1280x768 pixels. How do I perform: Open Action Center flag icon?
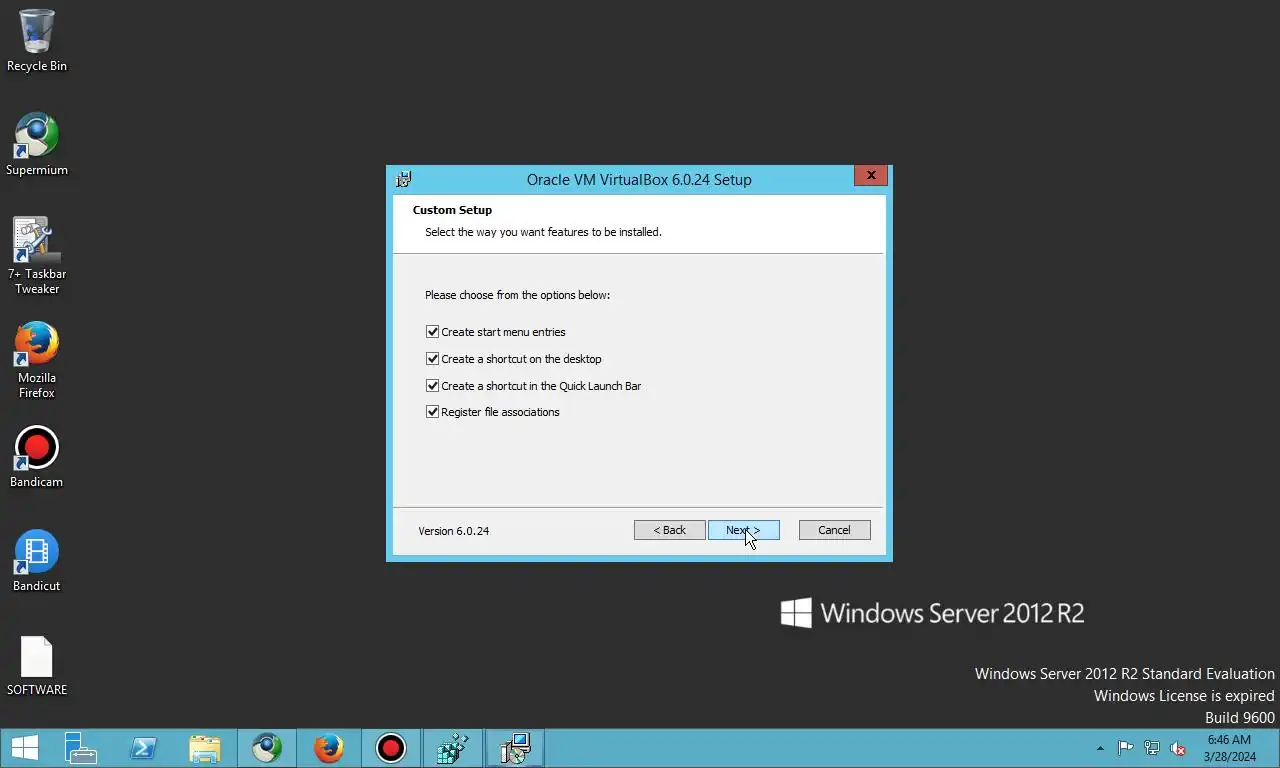[x=1125, y=748]
